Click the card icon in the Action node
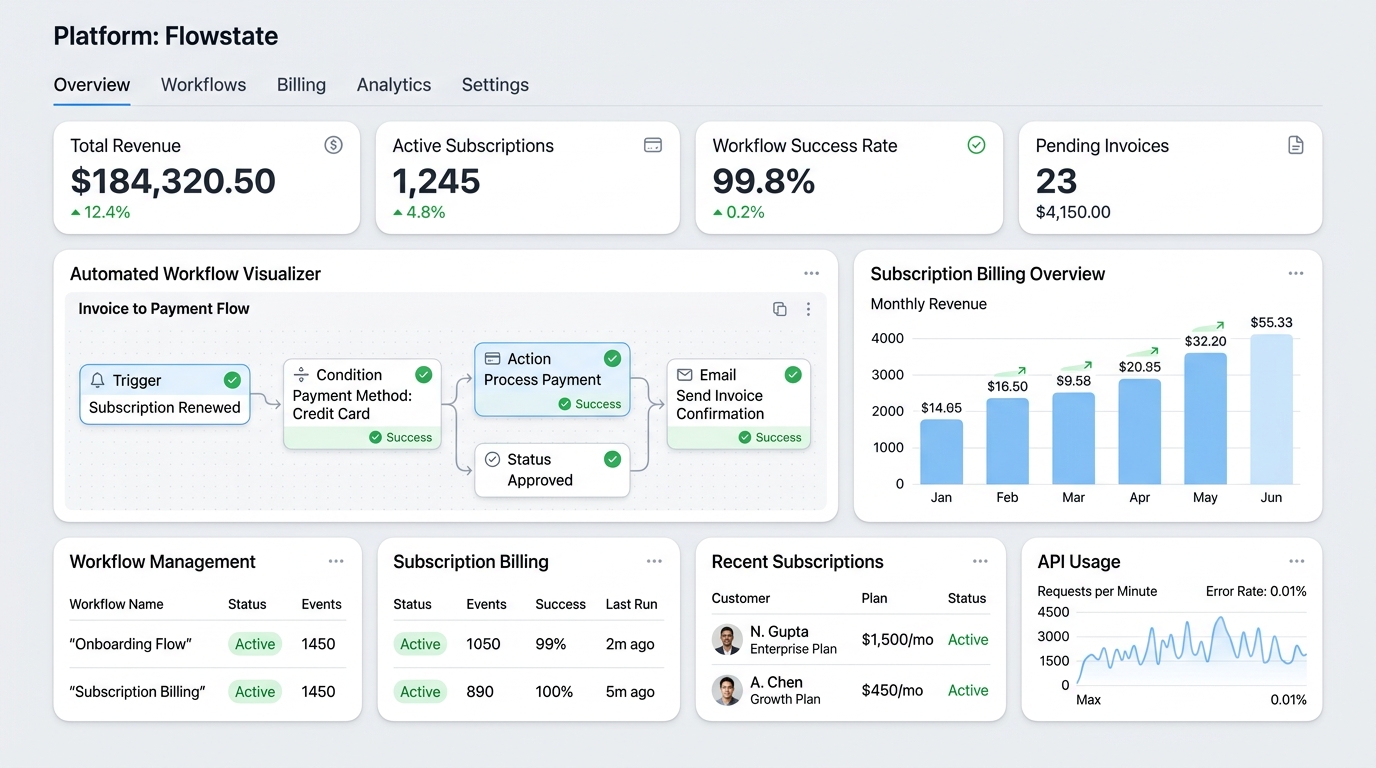The width and height of the screenshot is (1376, 768). [x=492, y=358]
